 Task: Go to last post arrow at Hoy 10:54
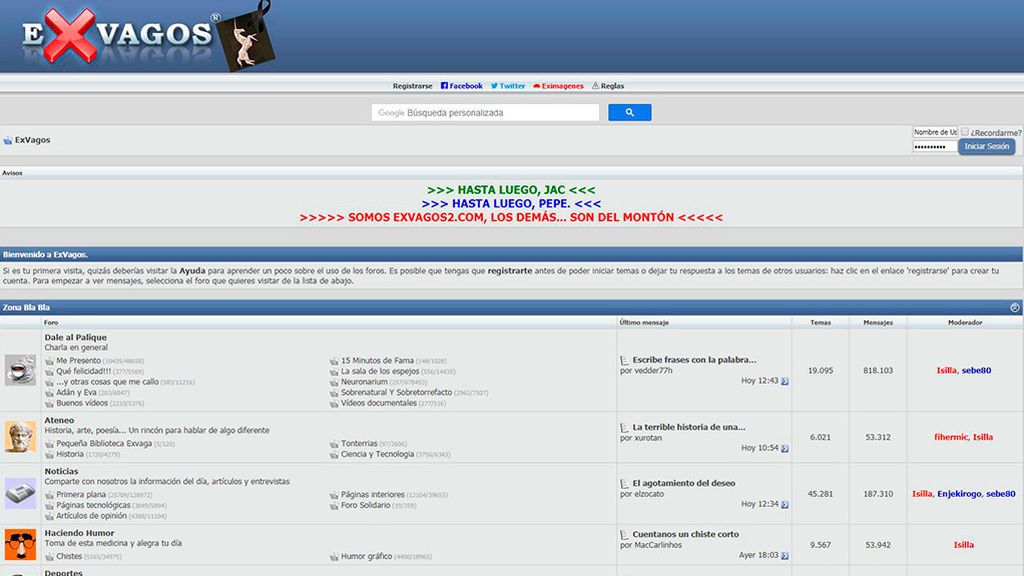pos(785,449)
